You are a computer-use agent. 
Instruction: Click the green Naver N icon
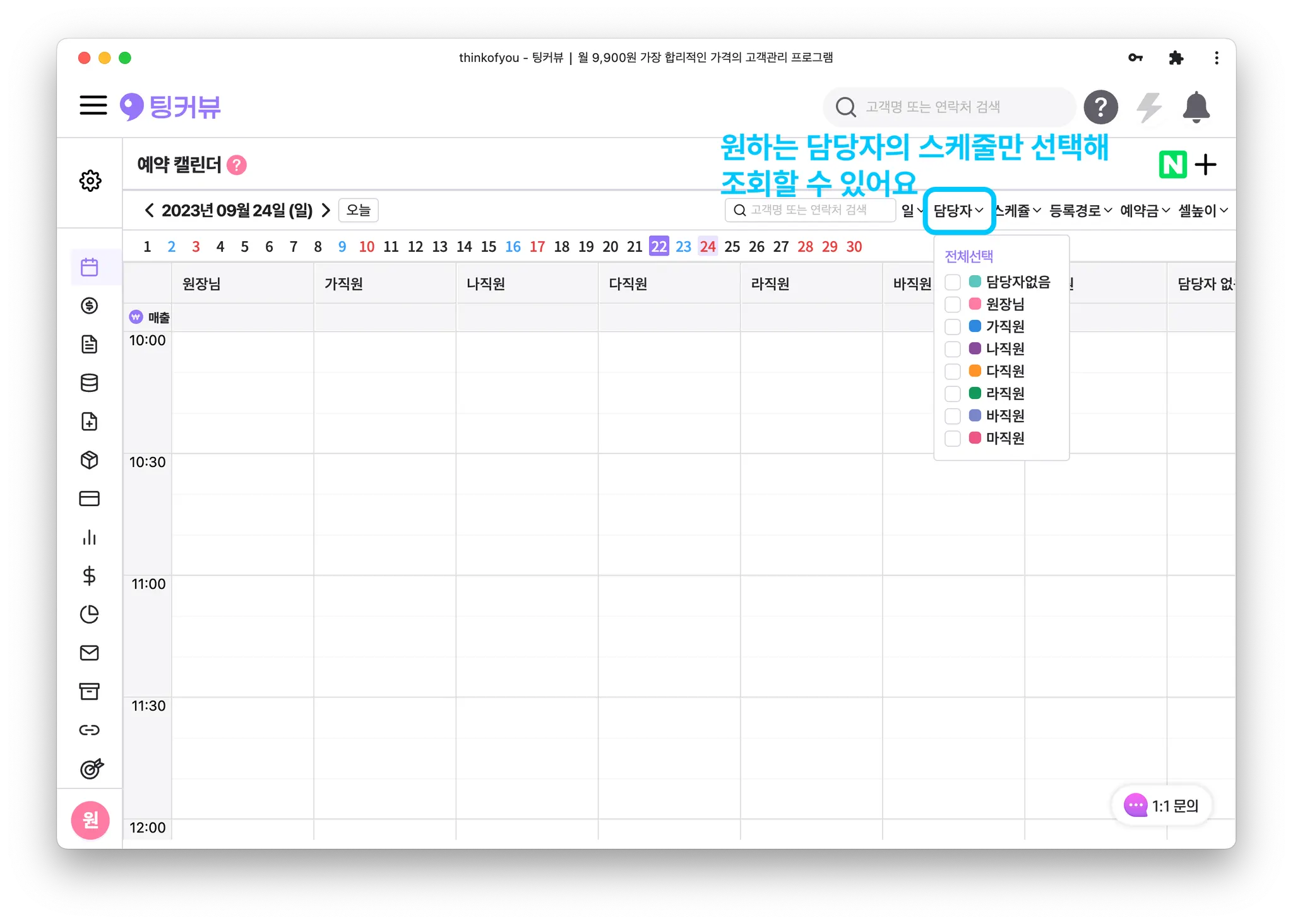(x=1172, y=165)
